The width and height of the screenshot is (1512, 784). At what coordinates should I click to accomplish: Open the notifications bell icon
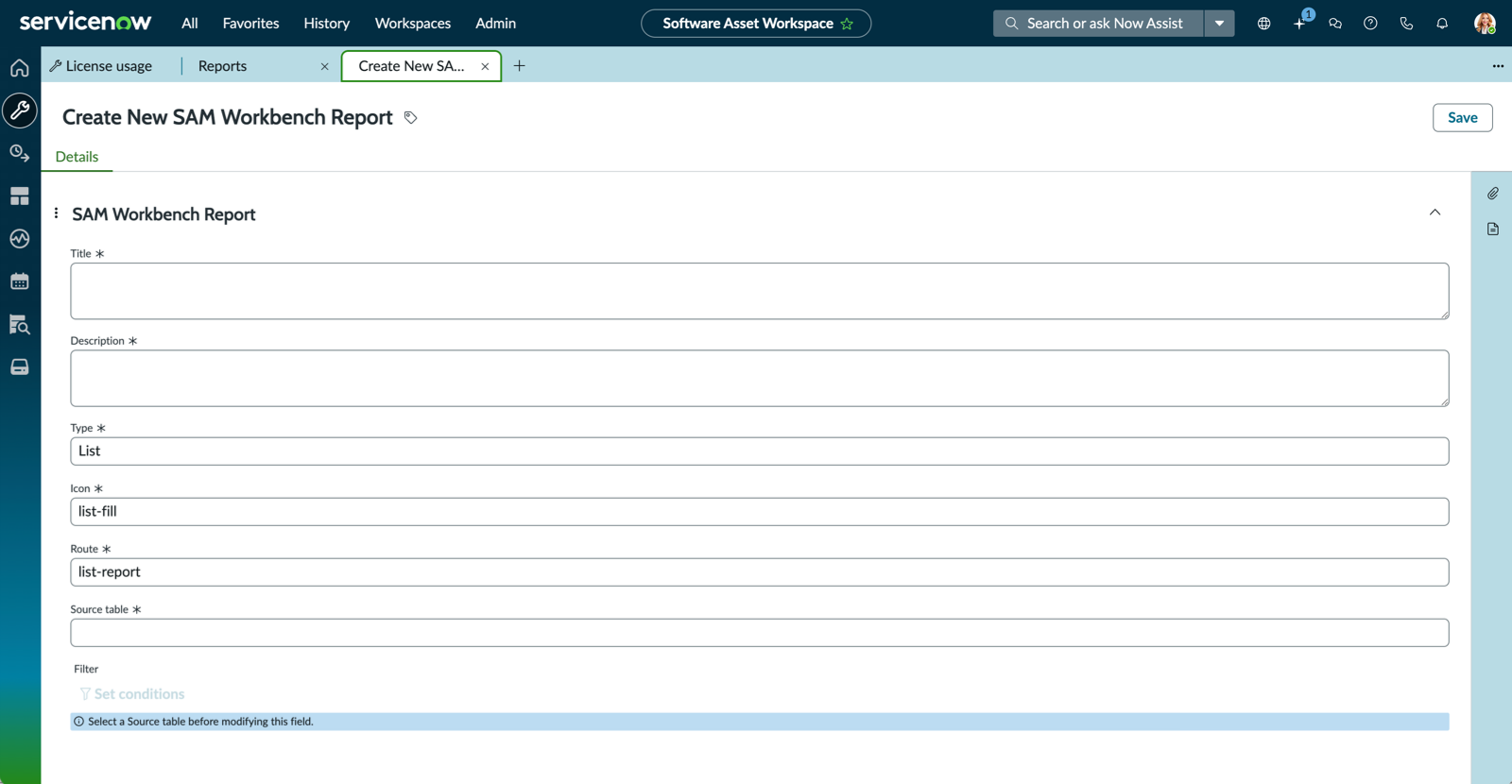tap(1442, 24)
